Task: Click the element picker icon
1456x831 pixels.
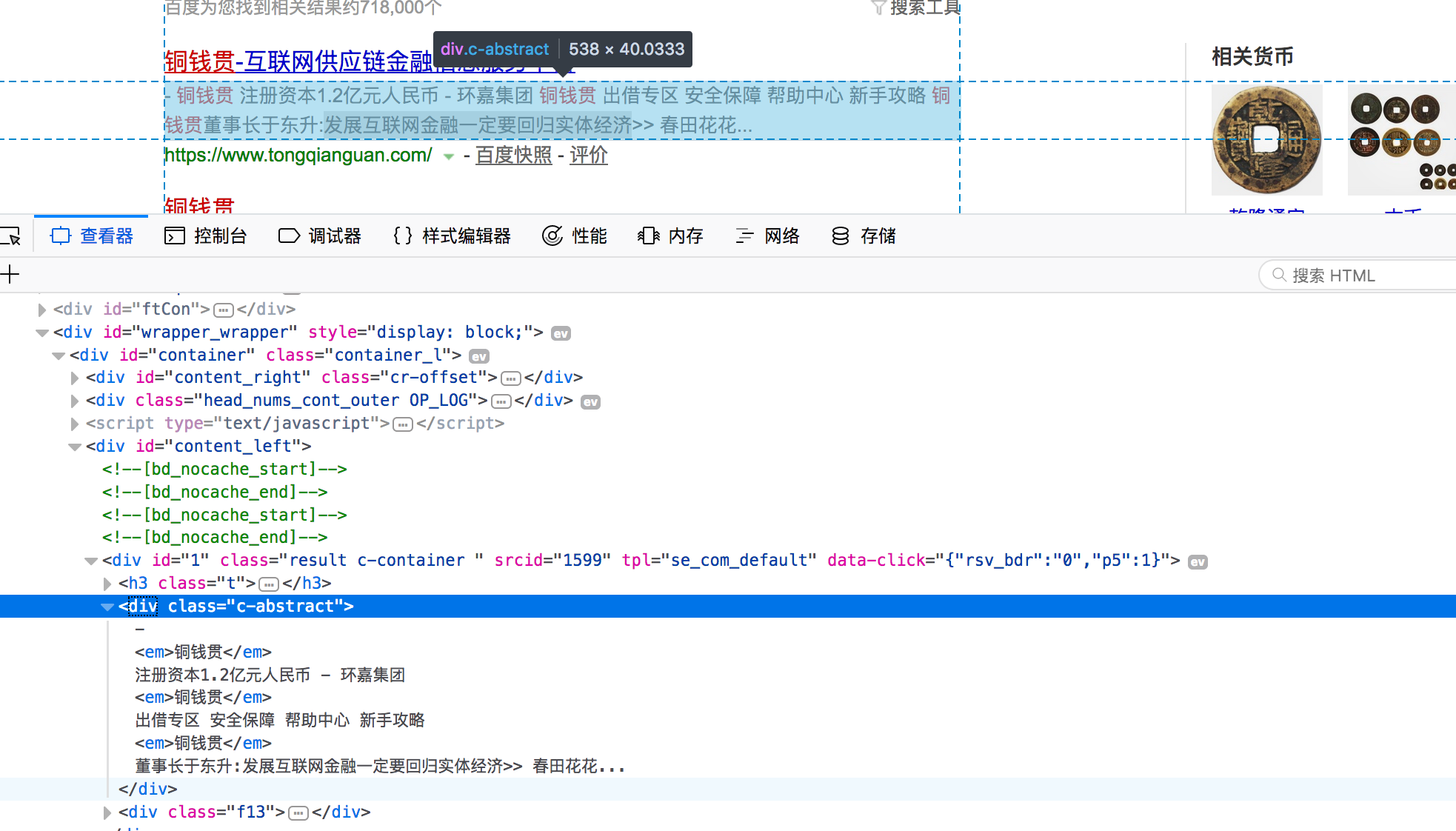Action: click(12, 236)
